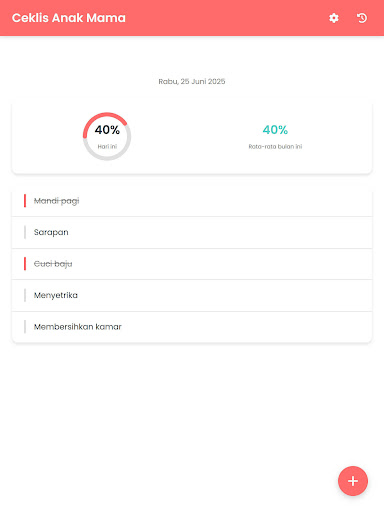Click the gray bar beside Menyetrika
This screenshot has height=512, width=384.
coord(25,295)
